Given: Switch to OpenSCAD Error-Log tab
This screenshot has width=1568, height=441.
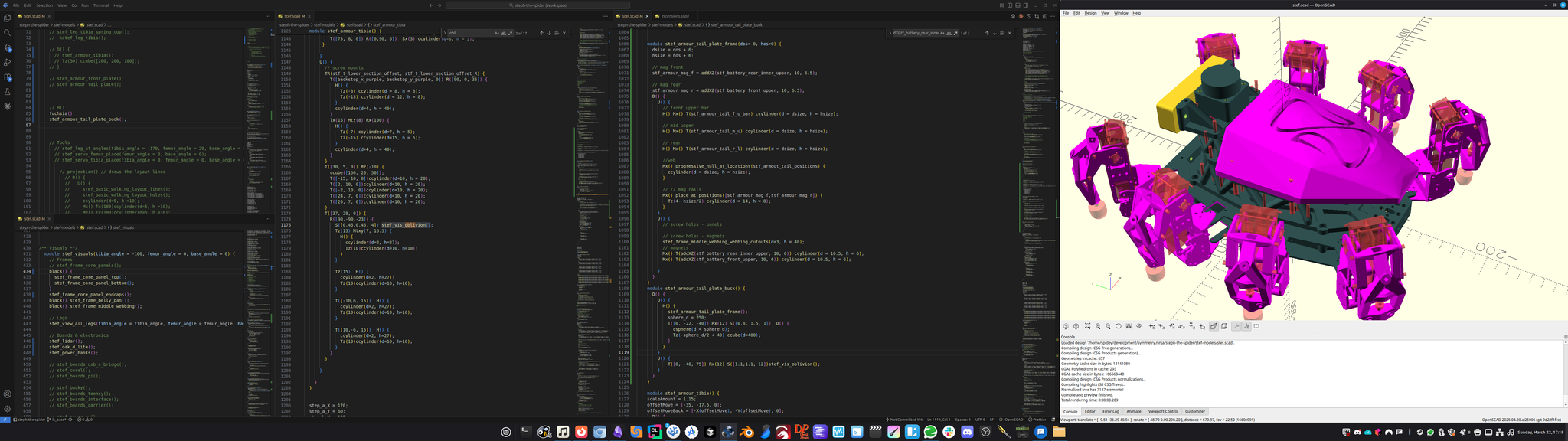Looking at the screenshot, I should [x=1110, y=411].
